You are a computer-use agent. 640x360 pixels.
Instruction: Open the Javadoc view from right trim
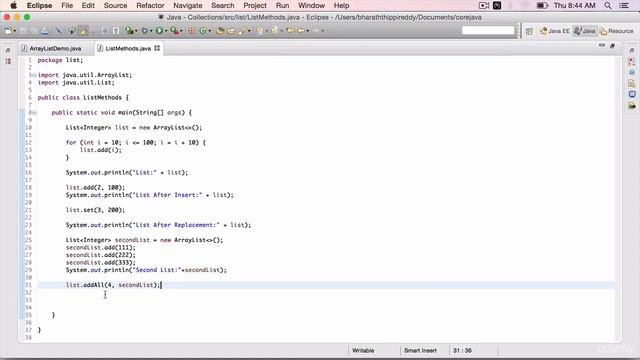coord(632,72)
